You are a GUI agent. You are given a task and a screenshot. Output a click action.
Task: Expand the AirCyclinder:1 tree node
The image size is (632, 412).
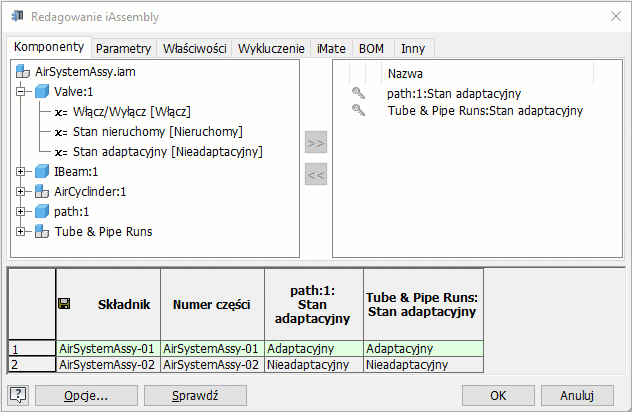21,191
